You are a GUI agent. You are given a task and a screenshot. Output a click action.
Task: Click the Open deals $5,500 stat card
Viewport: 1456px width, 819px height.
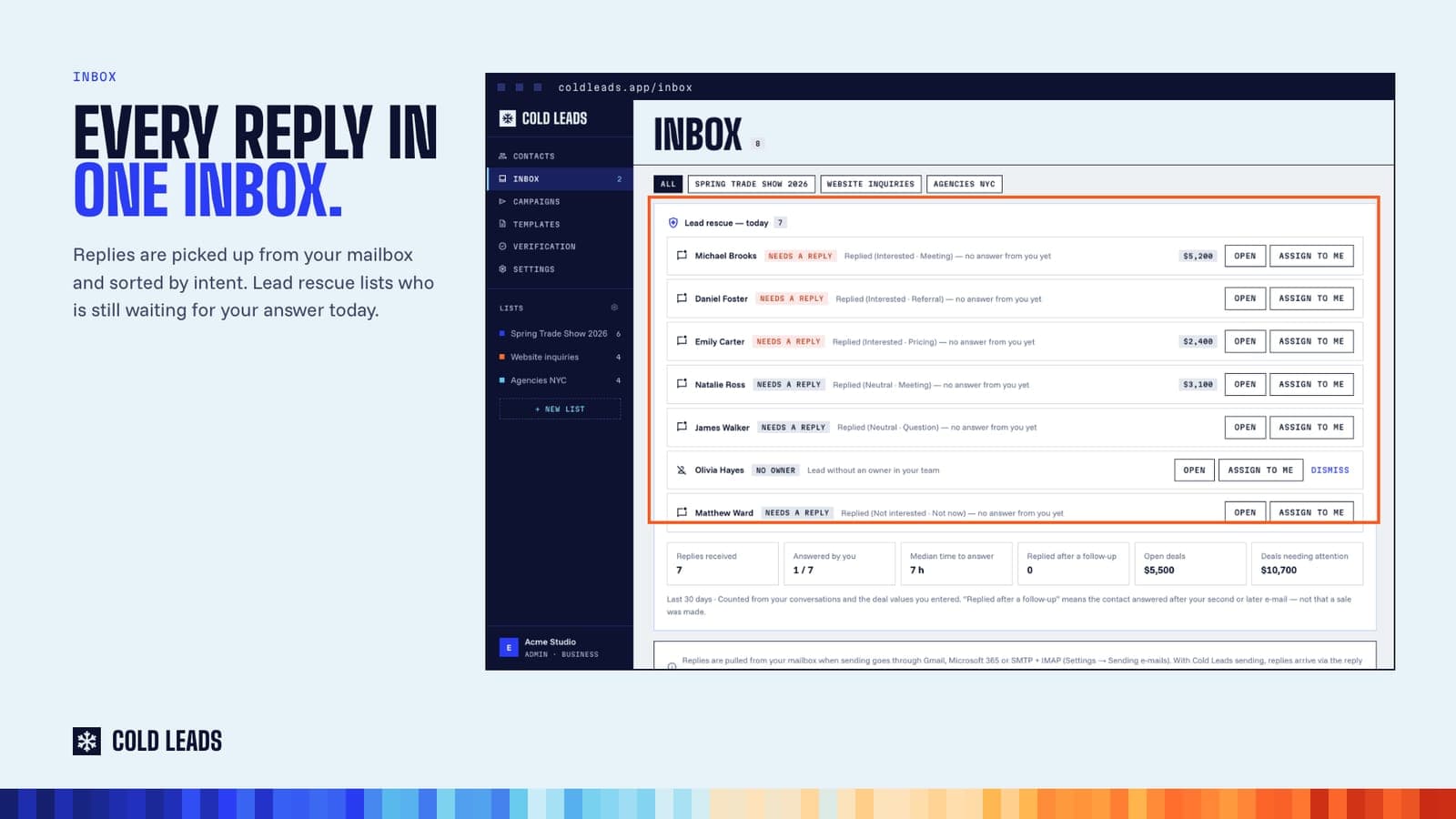[x=1189, y=563]
